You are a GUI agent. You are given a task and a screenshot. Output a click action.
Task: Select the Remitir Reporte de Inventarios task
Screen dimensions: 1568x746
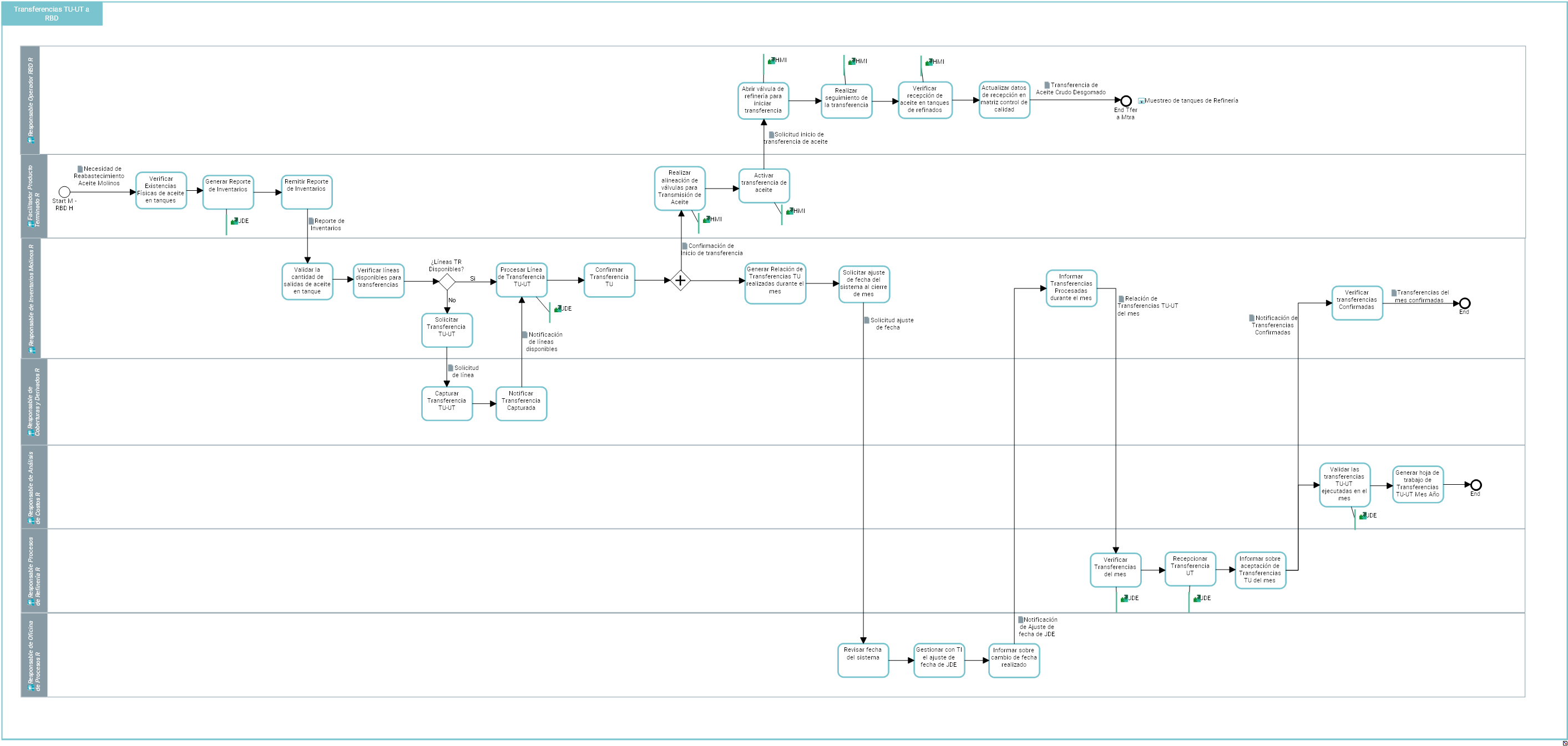(307, 192)
